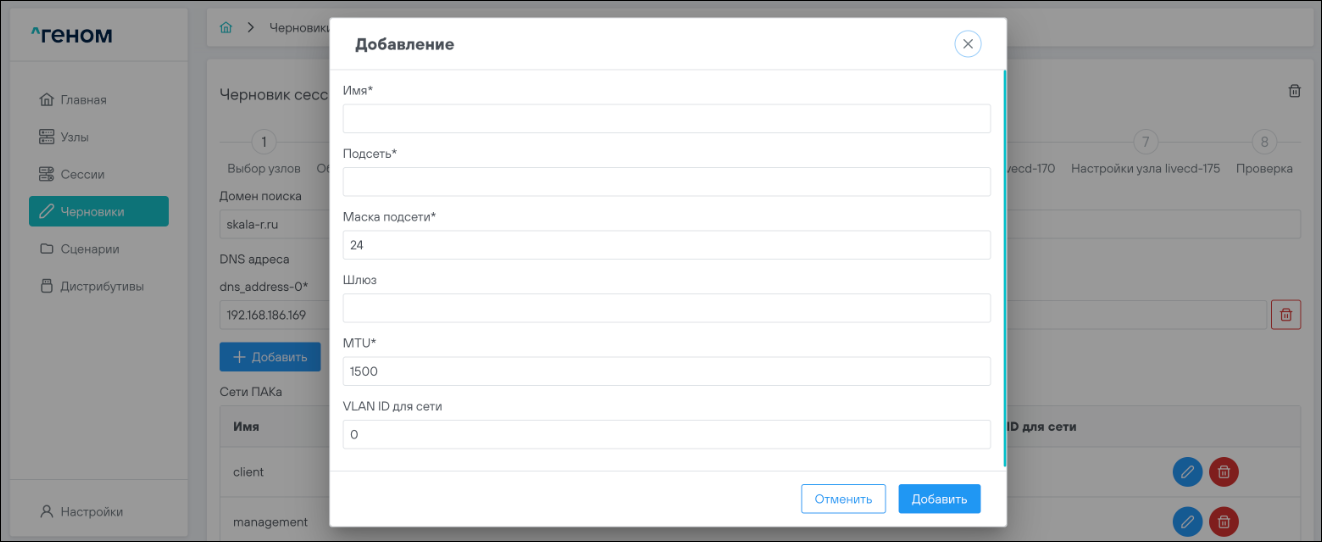
Task: Delete the client network row
Action: (1224, 472)
